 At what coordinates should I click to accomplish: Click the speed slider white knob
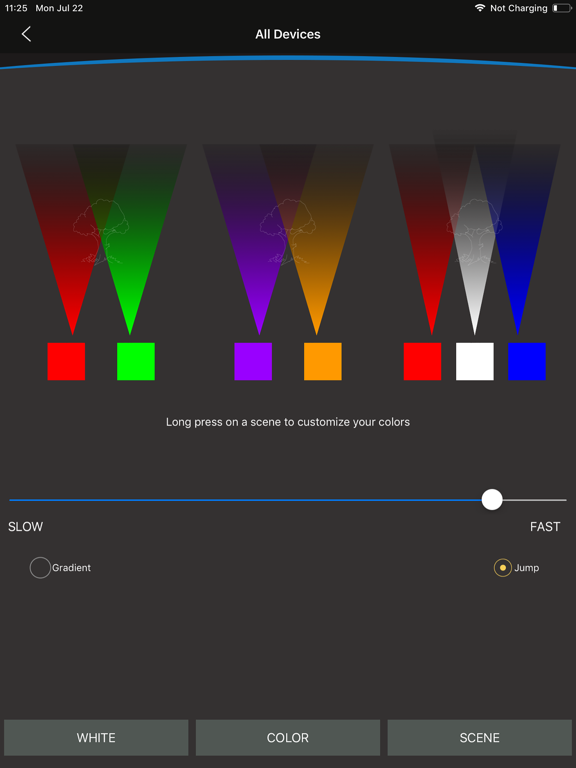(x=492, y=500)
